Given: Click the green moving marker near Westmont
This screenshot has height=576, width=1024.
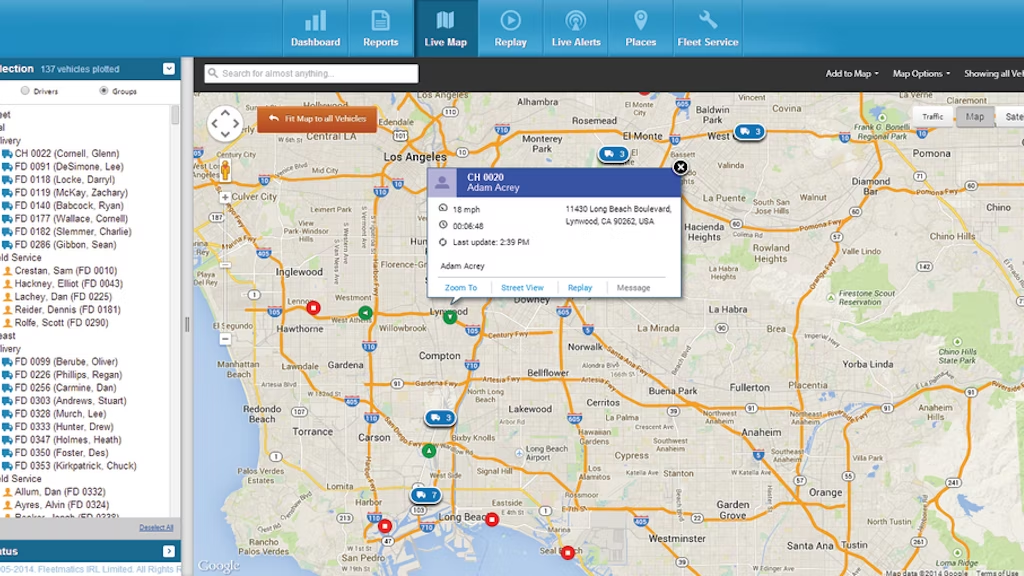Looking at the screenshot, I should click(365, 313).
